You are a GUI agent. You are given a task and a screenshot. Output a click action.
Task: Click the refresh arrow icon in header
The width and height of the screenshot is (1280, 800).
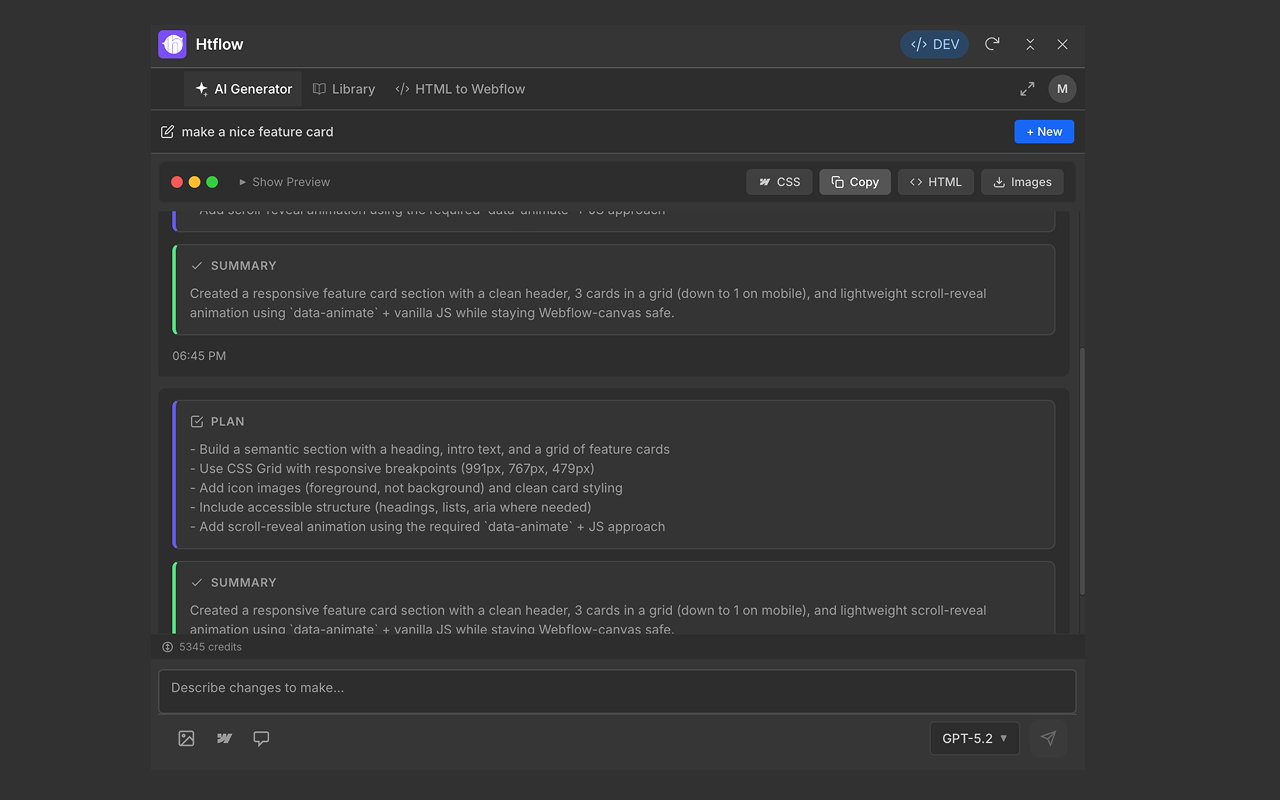pyautogui.click(x=992, y=44)
